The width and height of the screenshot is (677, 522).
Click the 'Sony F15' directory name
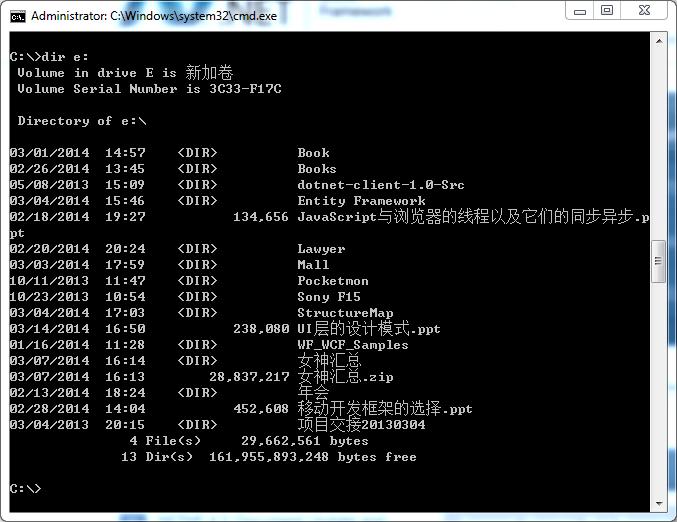pos(329,297)
